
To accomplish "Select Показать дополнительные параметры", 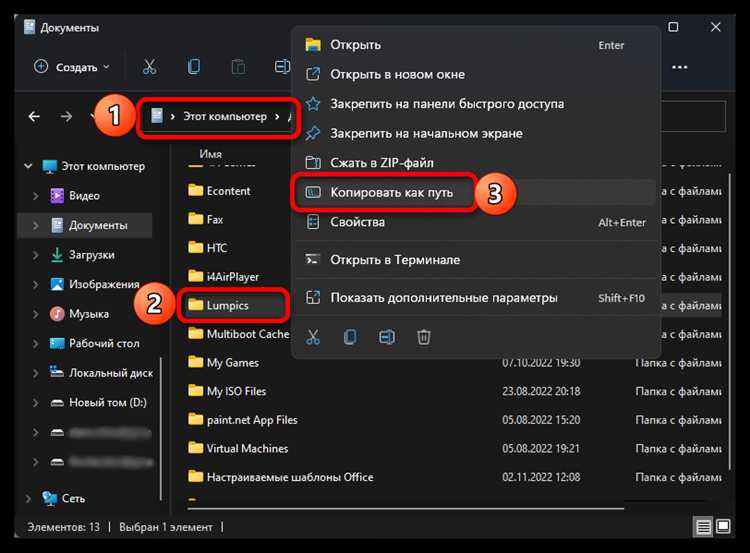I will pos(475,298).
